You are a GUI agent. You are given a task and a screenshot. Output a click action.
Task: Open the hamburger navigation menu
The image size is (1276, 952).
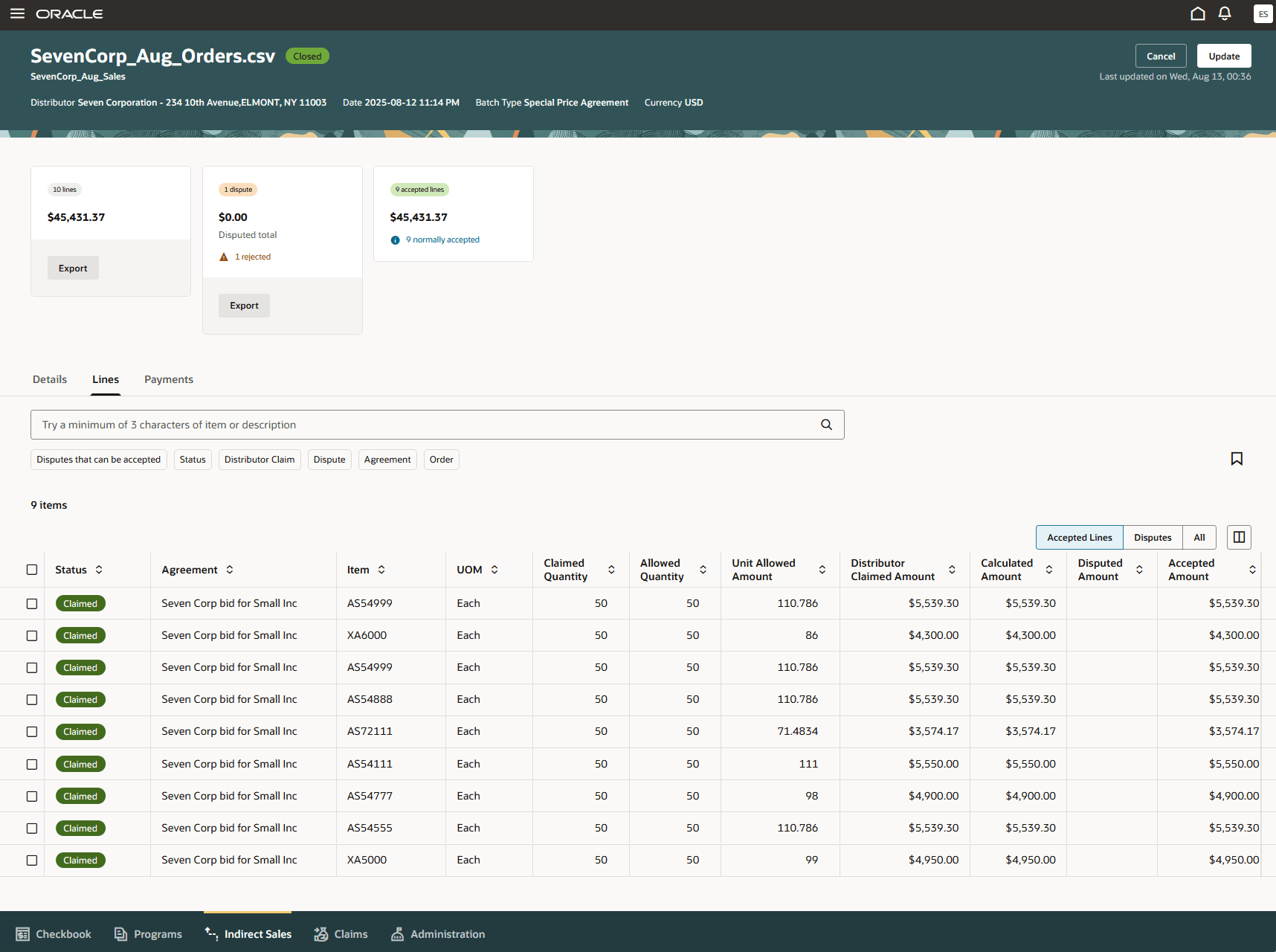[x=17, y=14]
